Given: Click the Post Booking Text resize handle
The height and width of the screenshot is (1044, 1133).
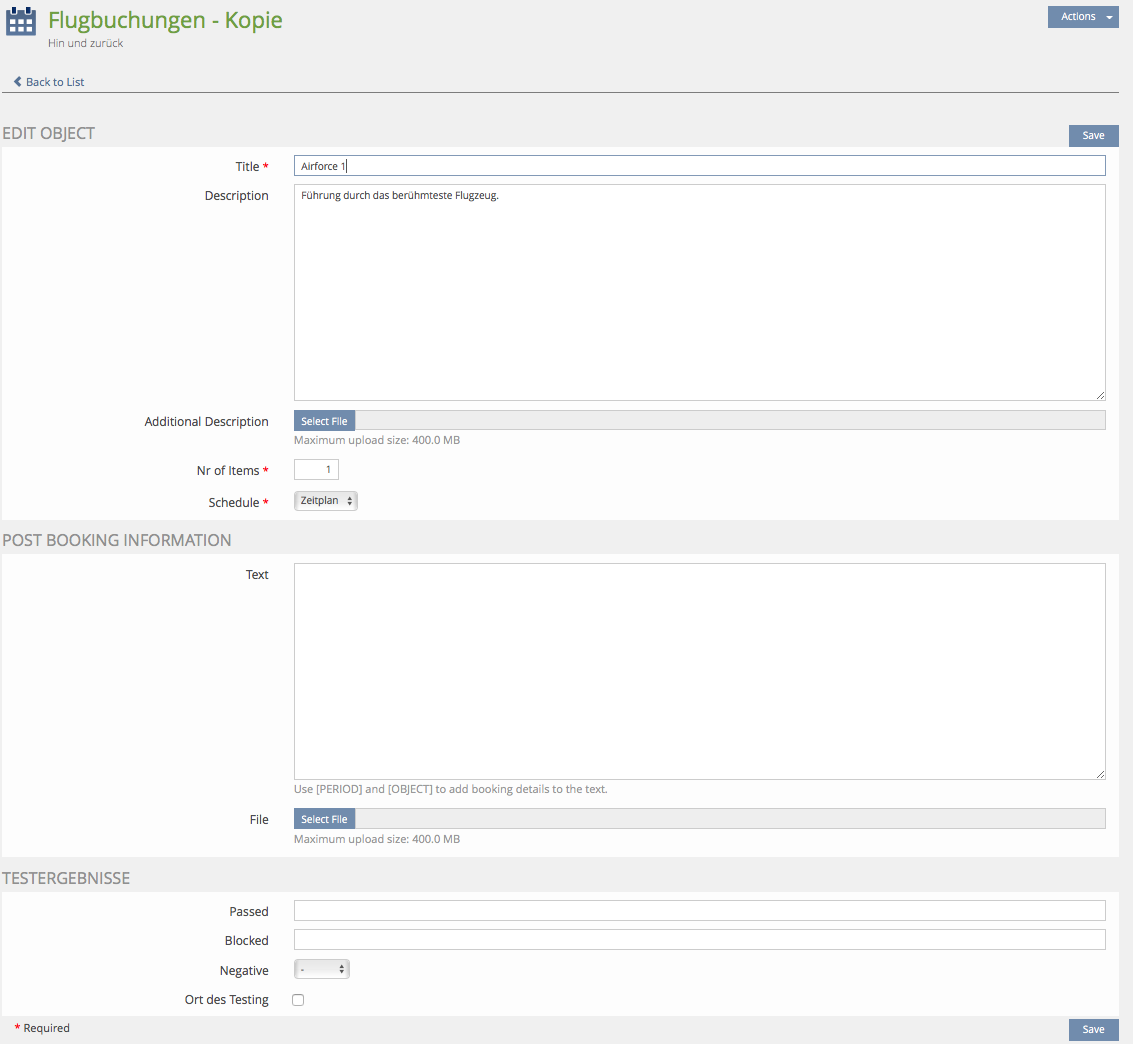Looking at the screenshot, I should tap(1100, 774).
